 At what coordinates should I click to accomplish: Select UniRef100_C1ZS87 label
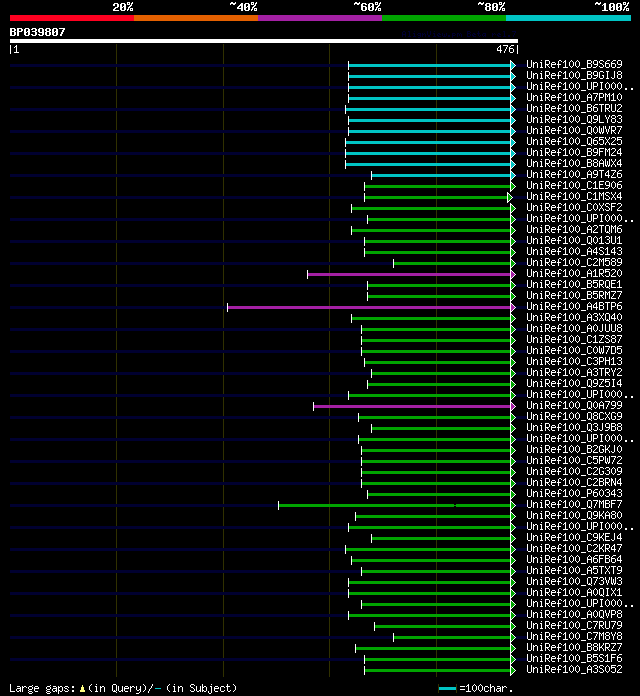pos(574,339)
